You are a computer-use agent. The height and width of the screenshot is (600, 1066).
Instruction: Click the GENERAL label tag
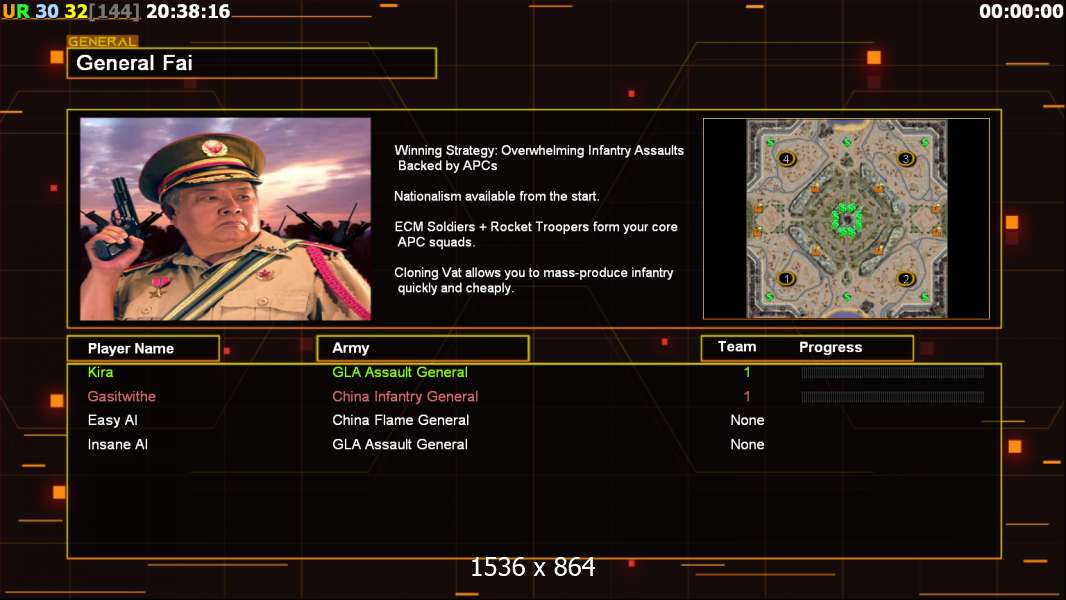pyautogui.click(x=103, y=41)
